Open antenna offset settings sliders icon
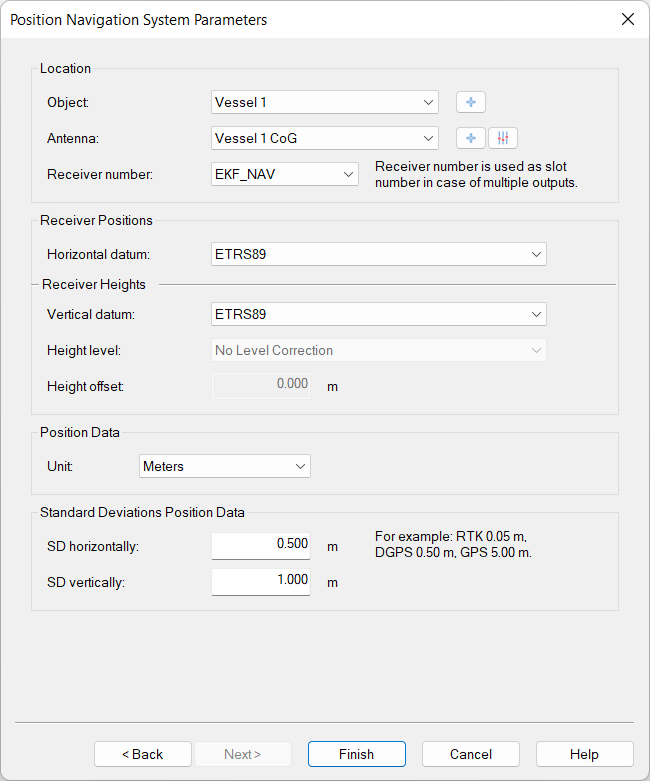This screenshot has height=781, width=650. 503,138
